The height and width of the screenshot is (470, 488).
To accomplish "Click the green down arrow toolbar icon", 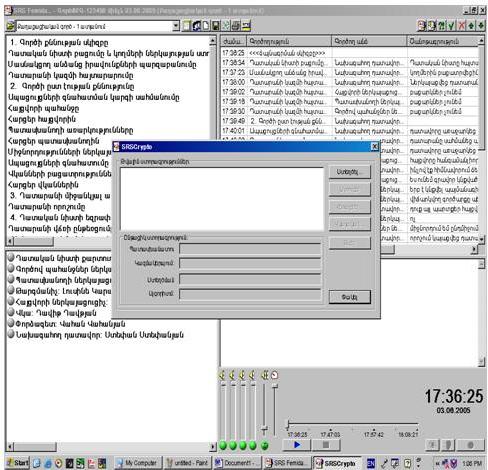I will coord(481,26).
